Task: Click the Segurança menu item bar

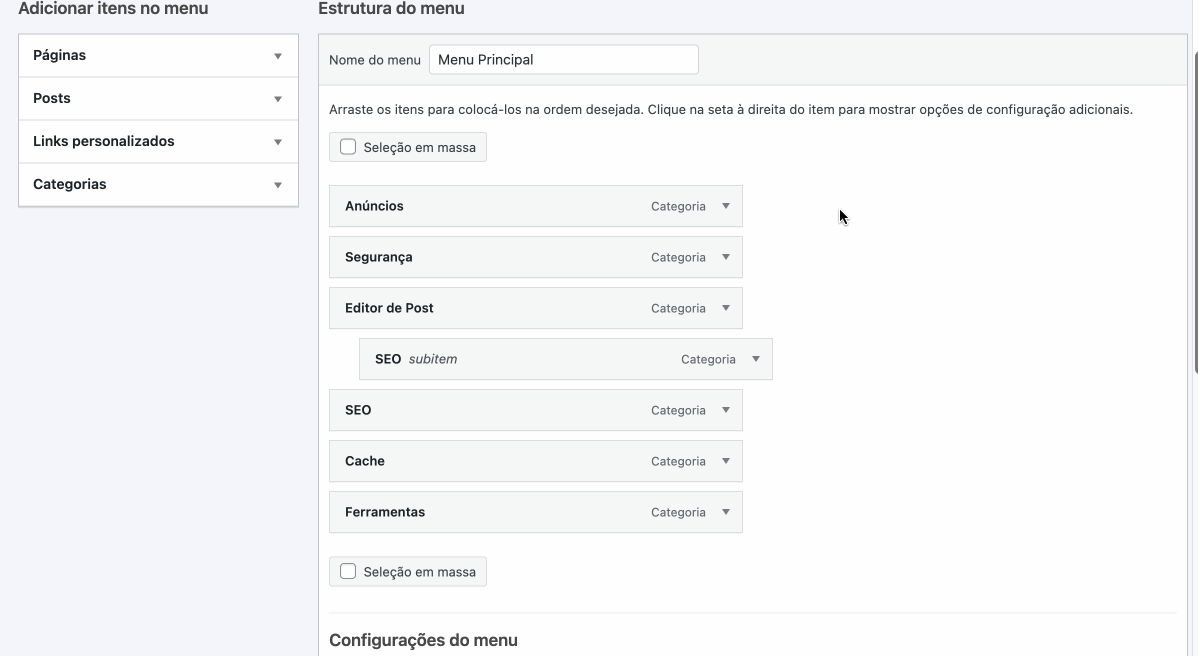Action: tap(536, 257)
